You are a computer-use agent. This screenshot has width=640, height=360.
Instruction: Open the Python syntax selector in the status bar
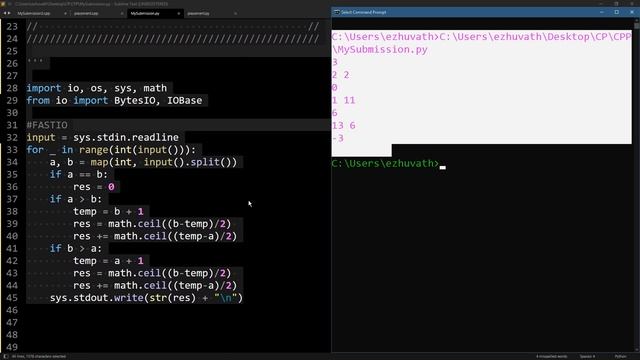[620, 356]
